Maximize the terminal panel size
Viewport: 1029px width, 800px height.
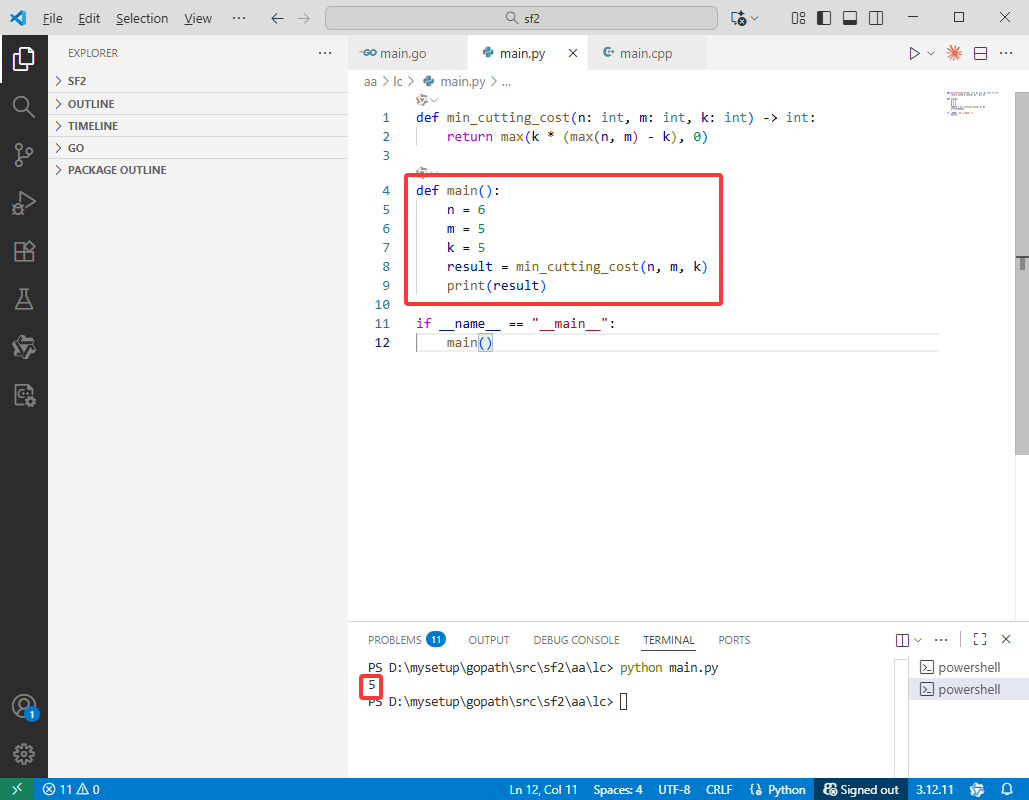click(x=980, y=639)
